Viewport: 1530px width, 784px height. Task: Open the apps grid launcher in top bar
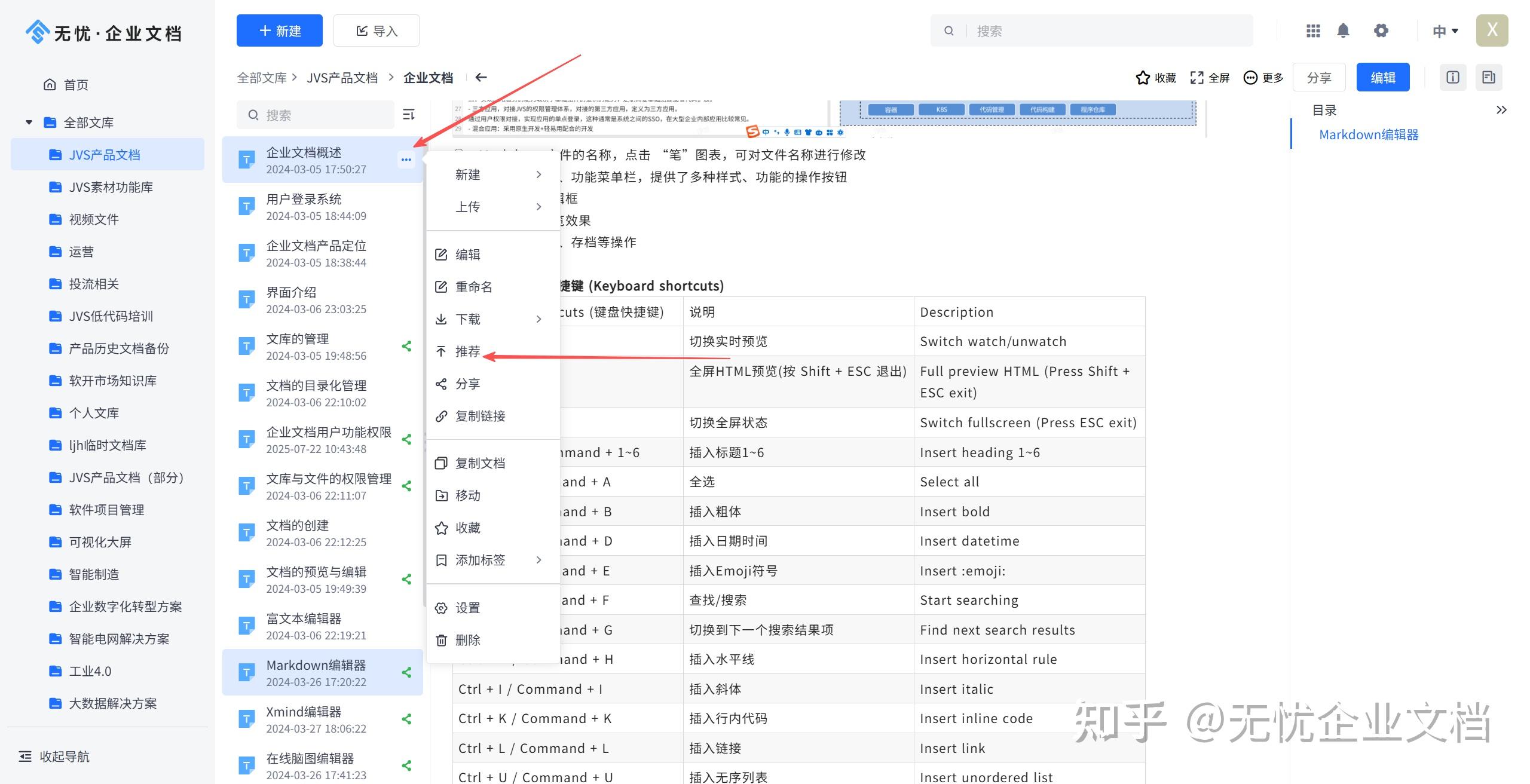pyautogui.click(x=1312, y=30)
